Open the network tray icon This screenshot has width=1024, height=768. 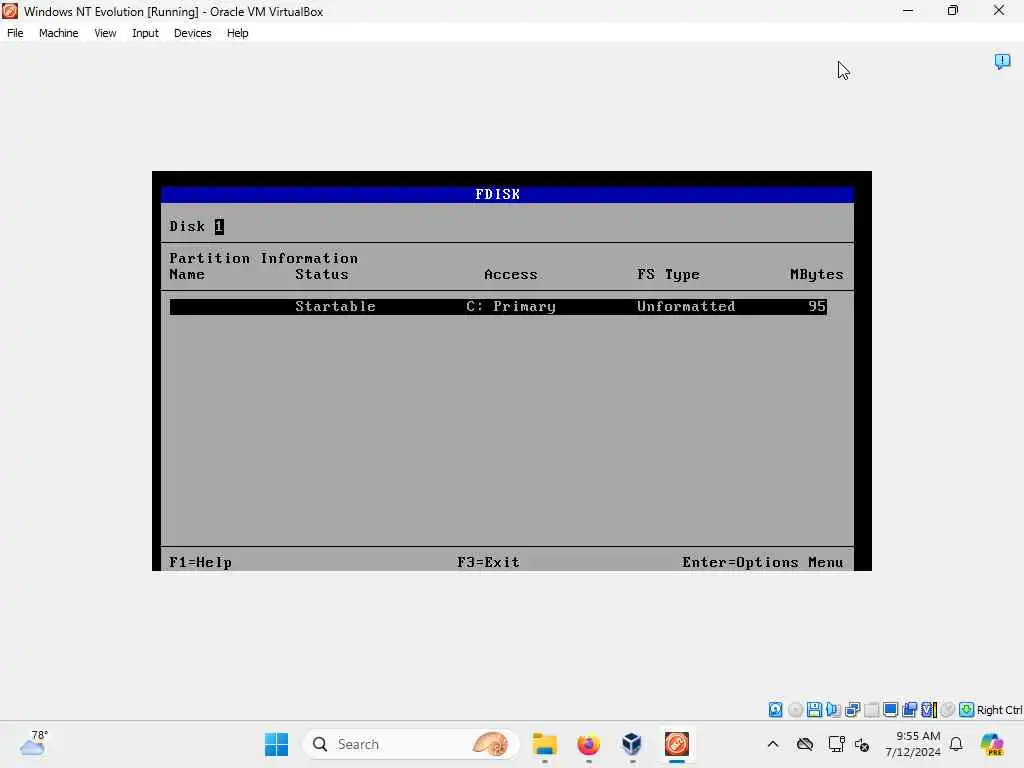[x=835, y=744]
